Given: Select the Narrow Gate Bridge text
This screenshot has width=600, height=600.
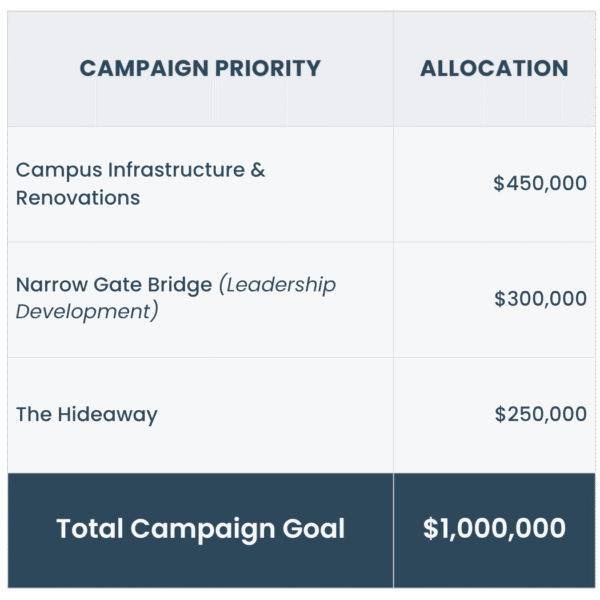Looking at the screenshot, I should point(114,285).
